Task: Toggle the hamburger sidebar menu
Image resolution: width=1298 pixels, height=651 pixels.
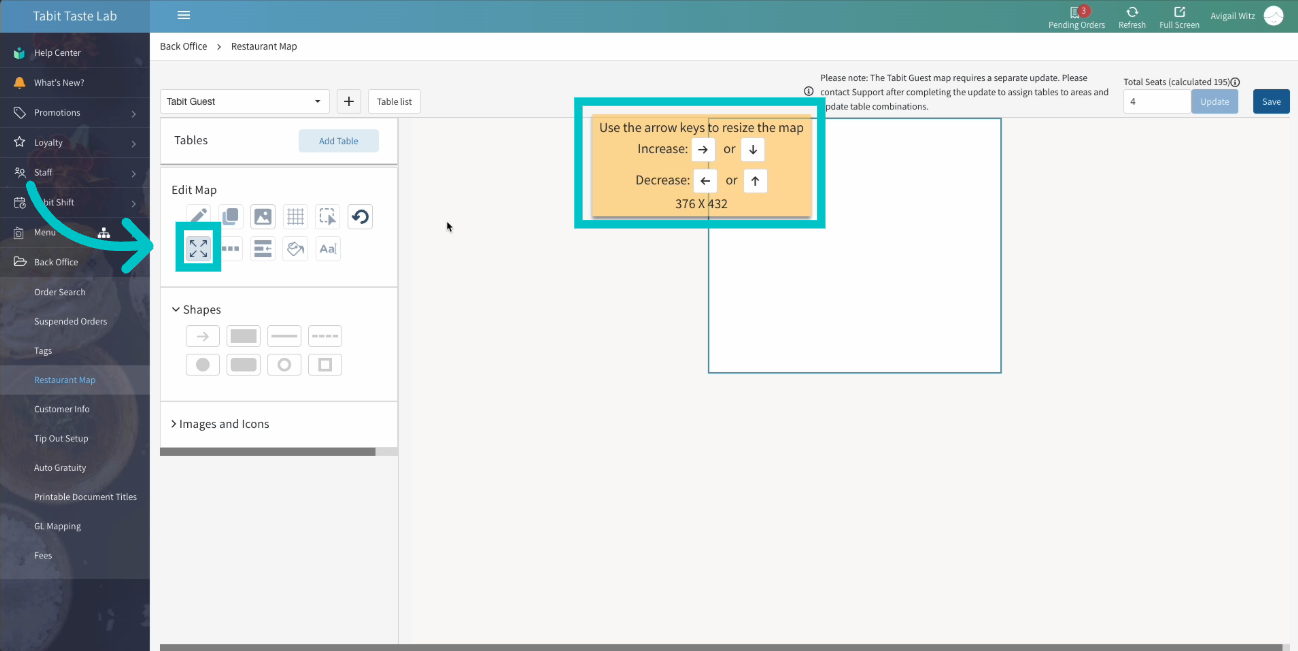Action: click(183, 15)
